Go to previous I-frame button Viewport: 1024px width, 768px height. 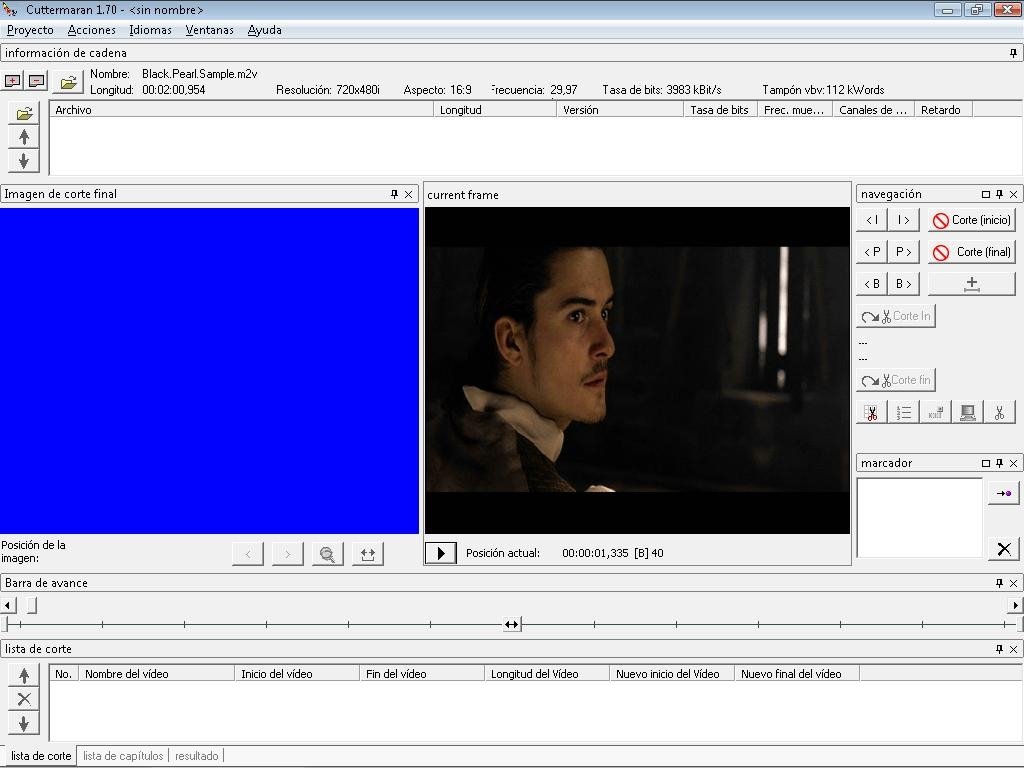tap(872, 220)
